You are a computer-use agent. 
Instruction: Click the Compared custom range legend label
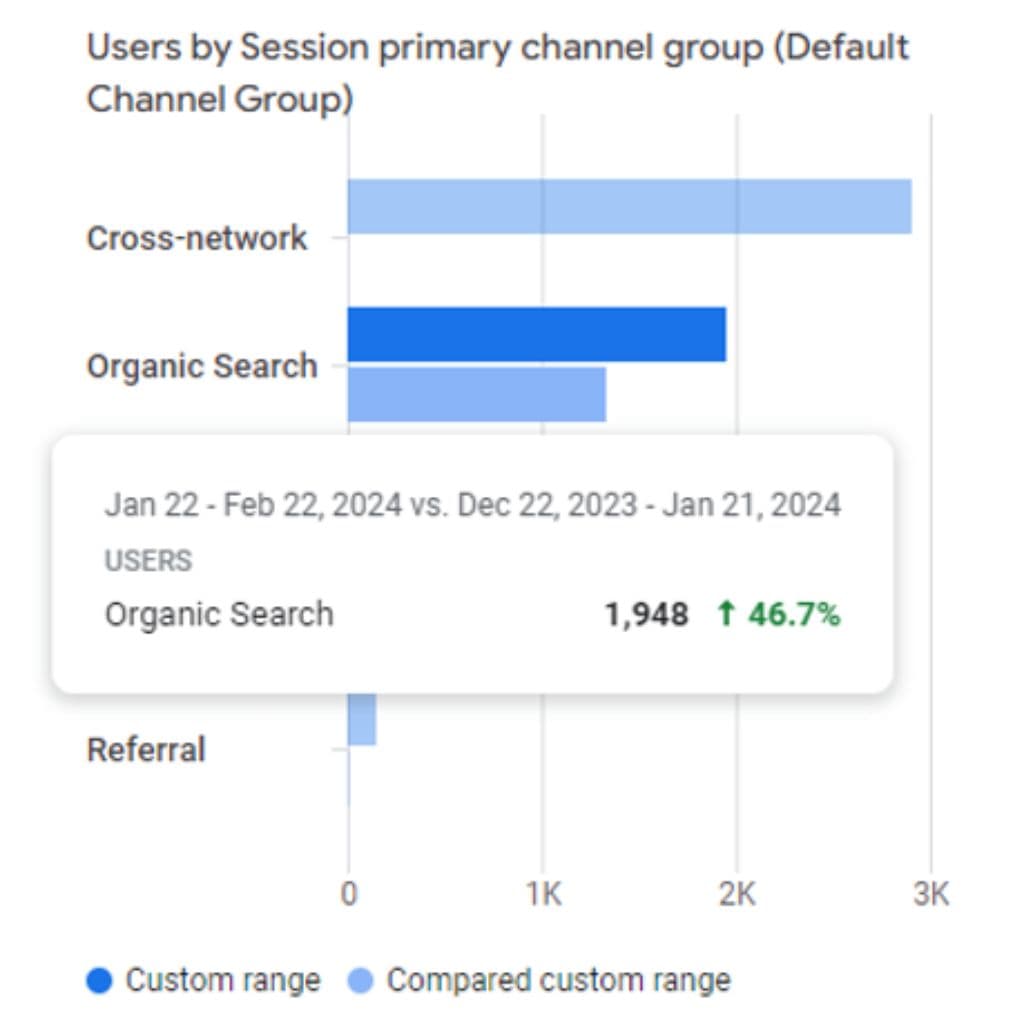tap(558, 980)
